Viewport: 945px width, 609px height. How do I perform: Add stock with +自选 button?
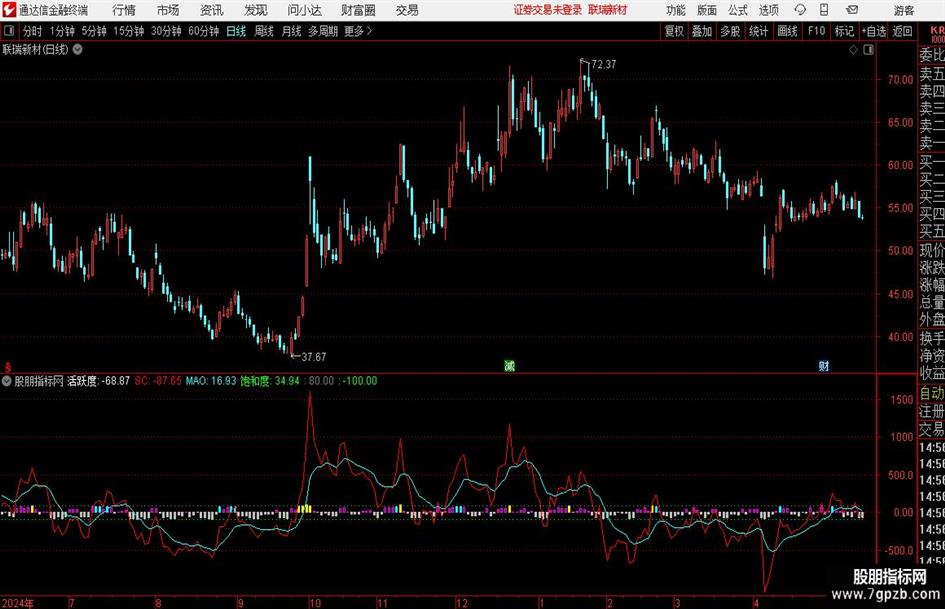coord(874,31)
